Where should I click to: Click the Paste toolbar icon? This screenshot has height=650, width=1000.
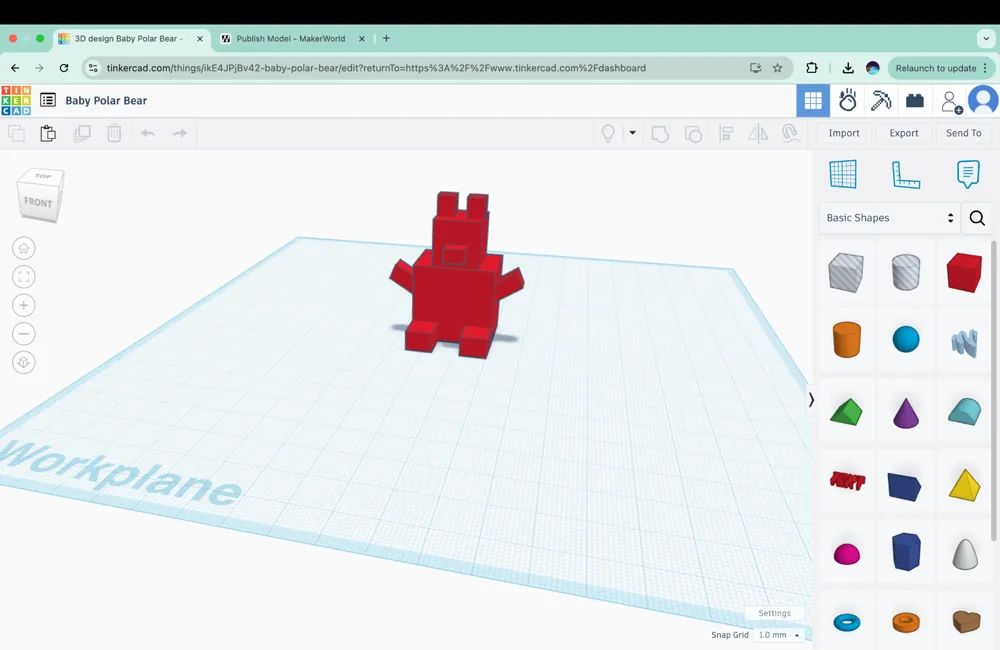(48, 133)
